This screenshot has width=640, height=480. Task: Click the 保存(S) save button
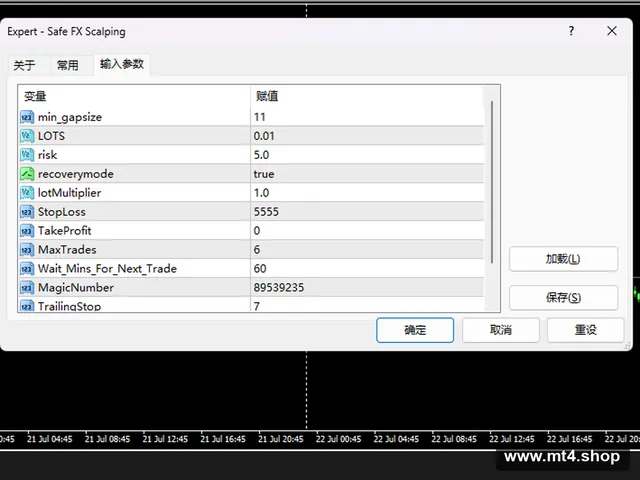[x=563, y=298]
